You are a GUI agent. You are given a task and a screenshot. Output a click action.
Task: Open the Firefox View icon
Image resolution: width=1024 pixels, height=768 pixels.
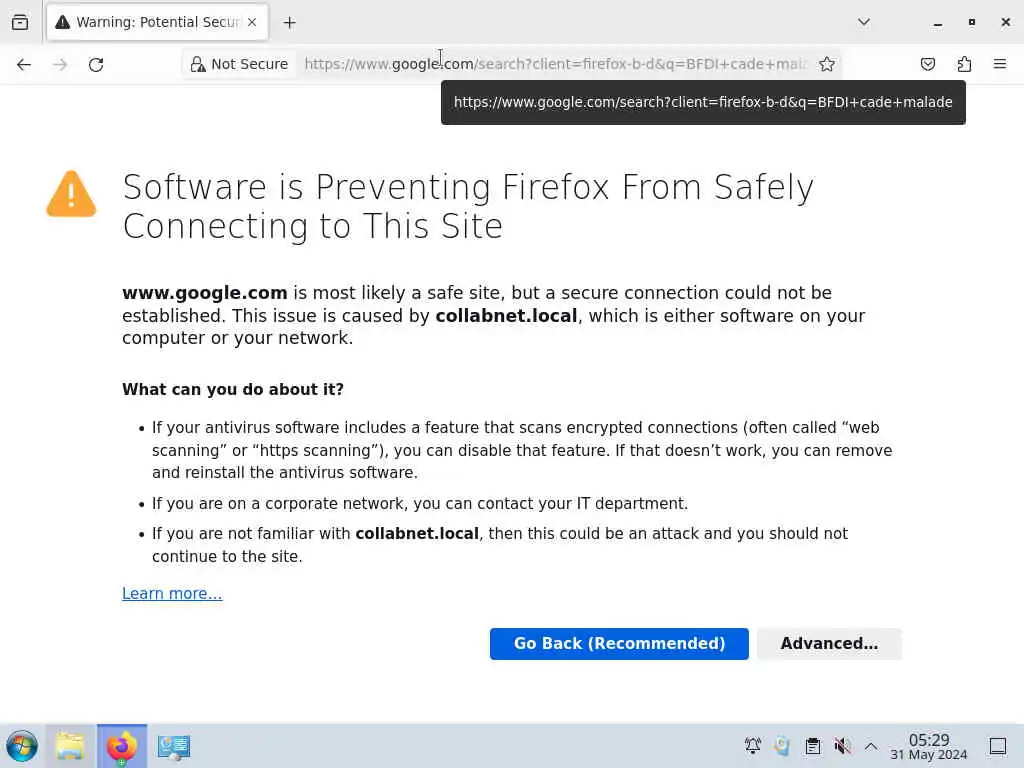coord(20,22)
